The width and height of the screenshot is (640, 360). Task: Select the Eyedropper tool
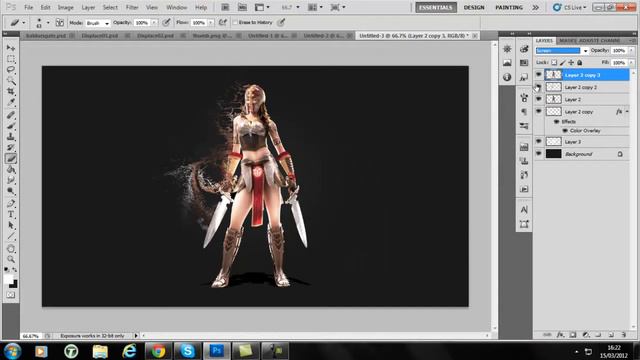coord(11,103)
